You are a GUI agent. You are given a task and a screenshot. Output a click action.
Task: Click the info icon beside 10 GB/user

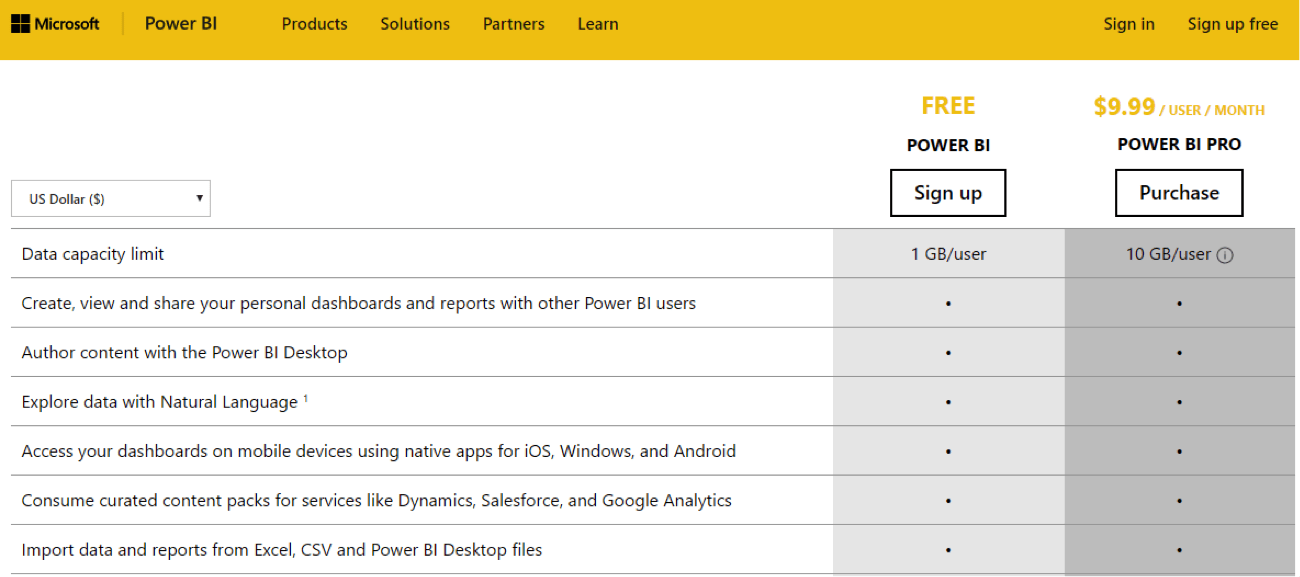click(x=1225, y=255)
